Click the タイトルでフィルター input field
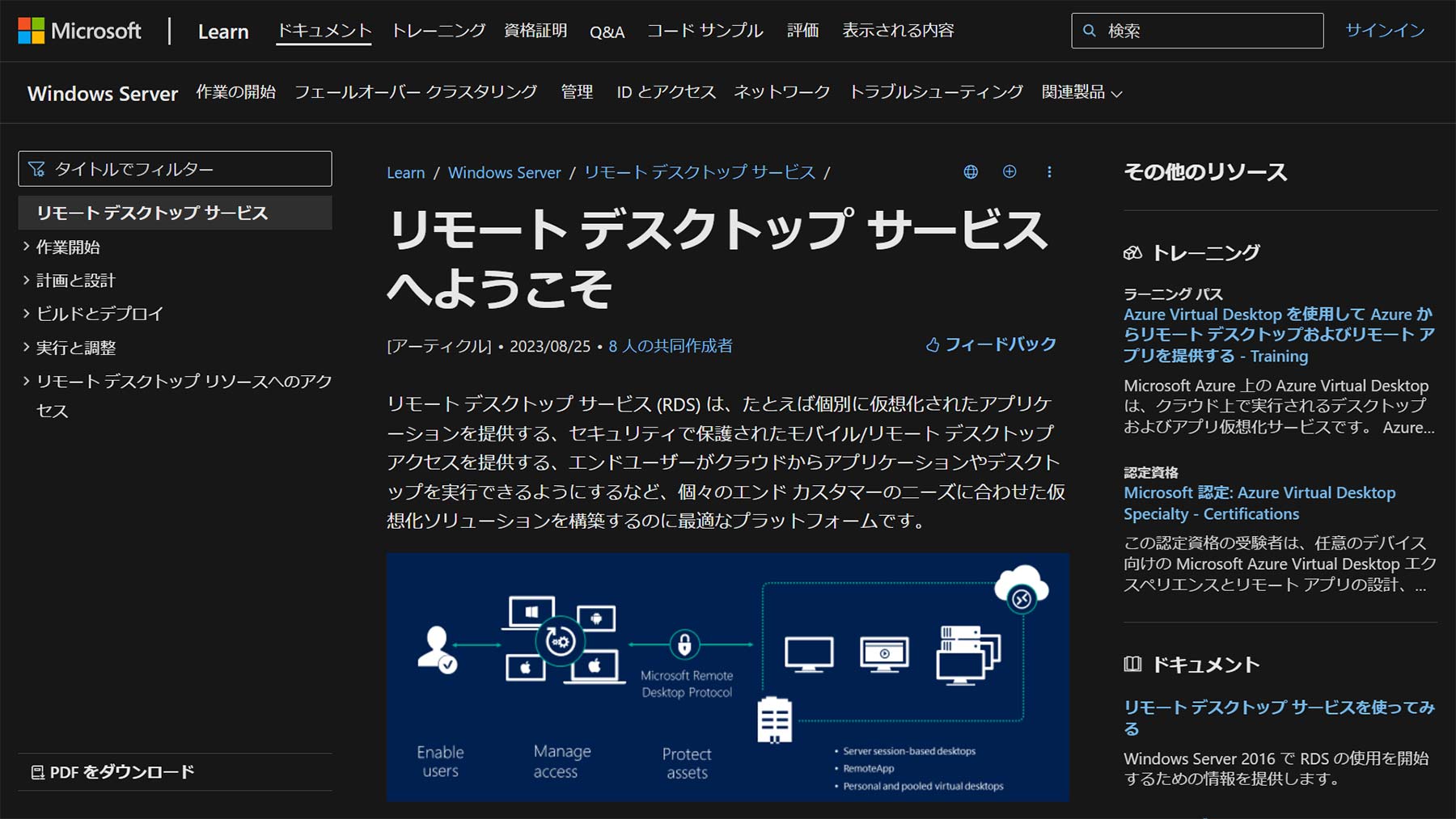 pos(175,169)
